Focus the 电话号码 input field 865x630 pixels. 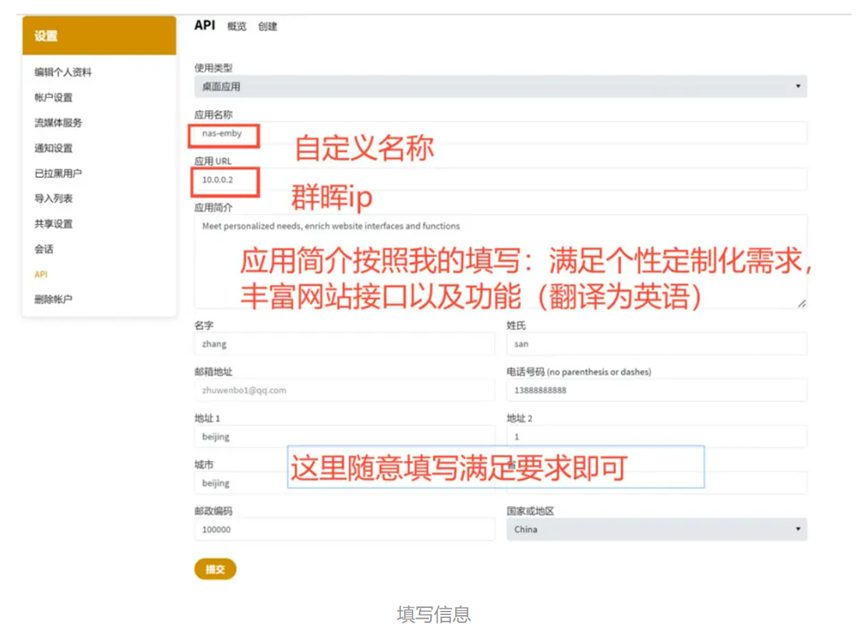click(656, 390)
